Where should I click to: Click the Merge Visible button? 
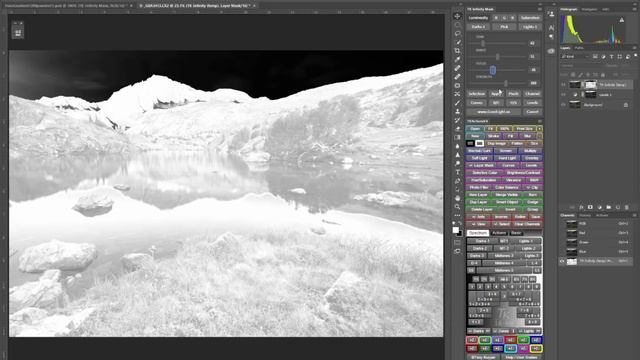[506, 195]
